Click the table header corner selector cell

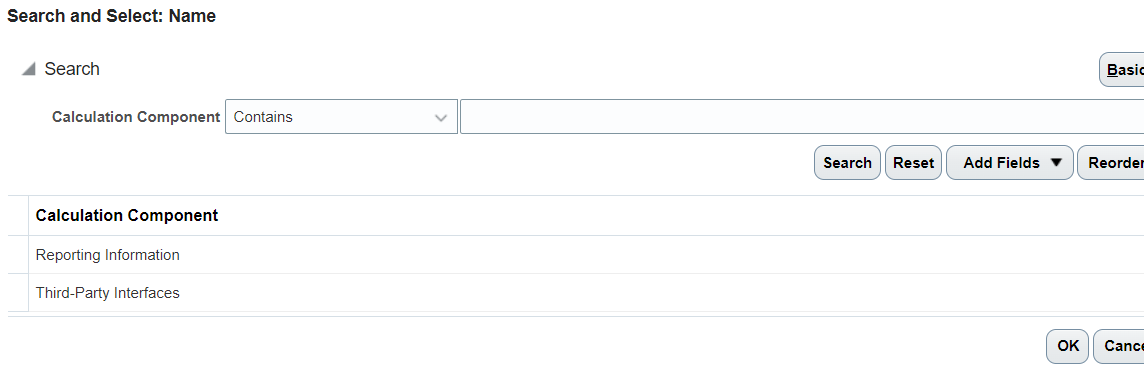tap(18, 215)
